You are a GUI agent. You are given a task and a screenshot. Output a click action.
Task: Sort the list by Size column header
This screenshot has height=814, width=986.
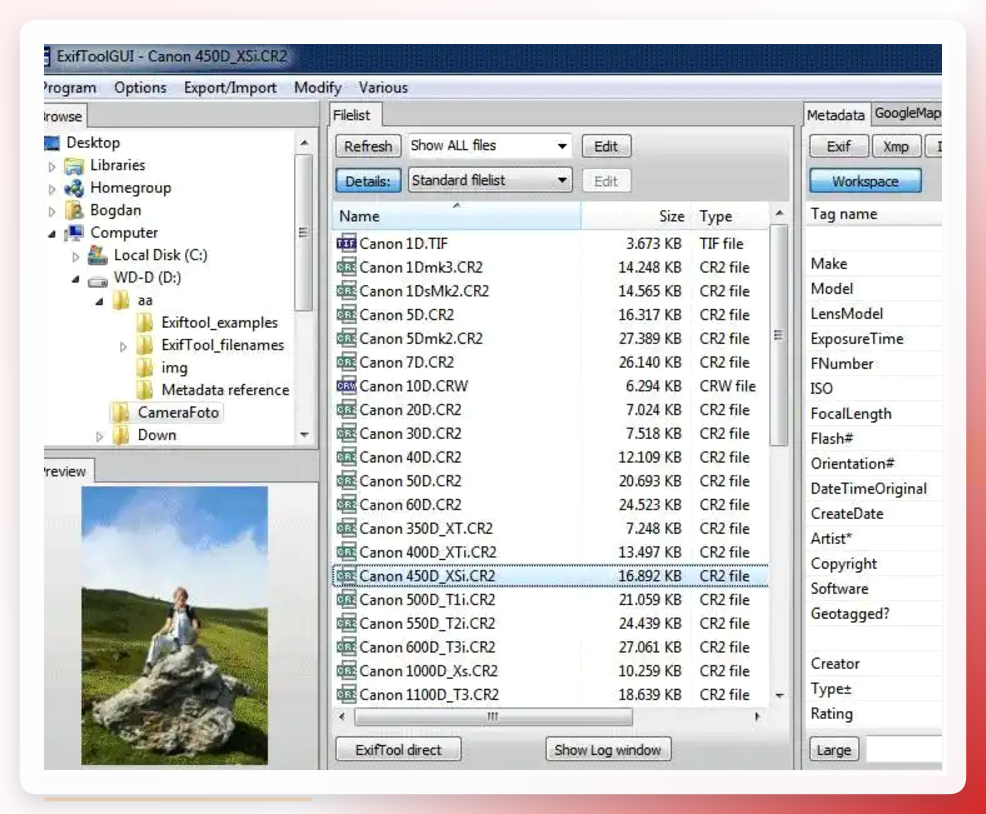click(x=635, y=216)
